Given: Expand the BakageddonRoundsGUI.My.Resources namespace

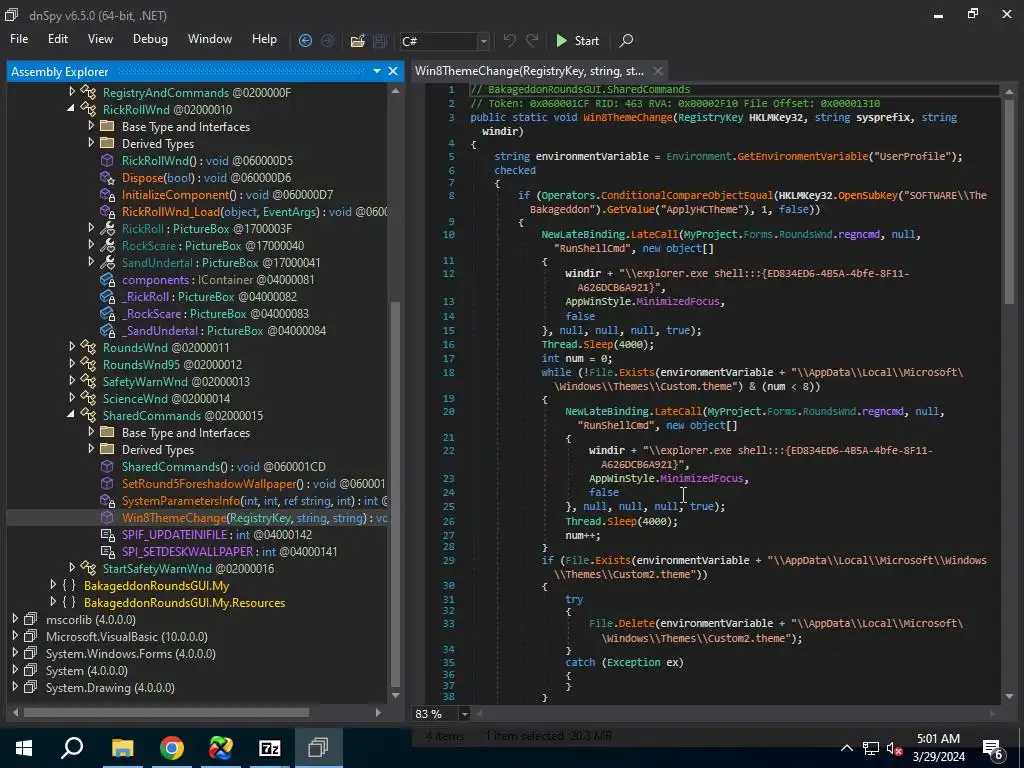Looking at the screenshot, I should click(x=54, y=601).
